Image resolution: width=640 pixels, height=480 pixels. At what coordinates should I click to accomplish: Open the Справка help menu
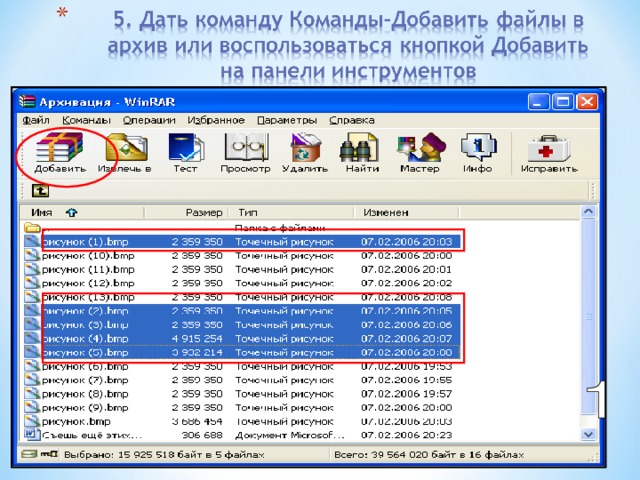pyautogui.click(x=351, y=120)
